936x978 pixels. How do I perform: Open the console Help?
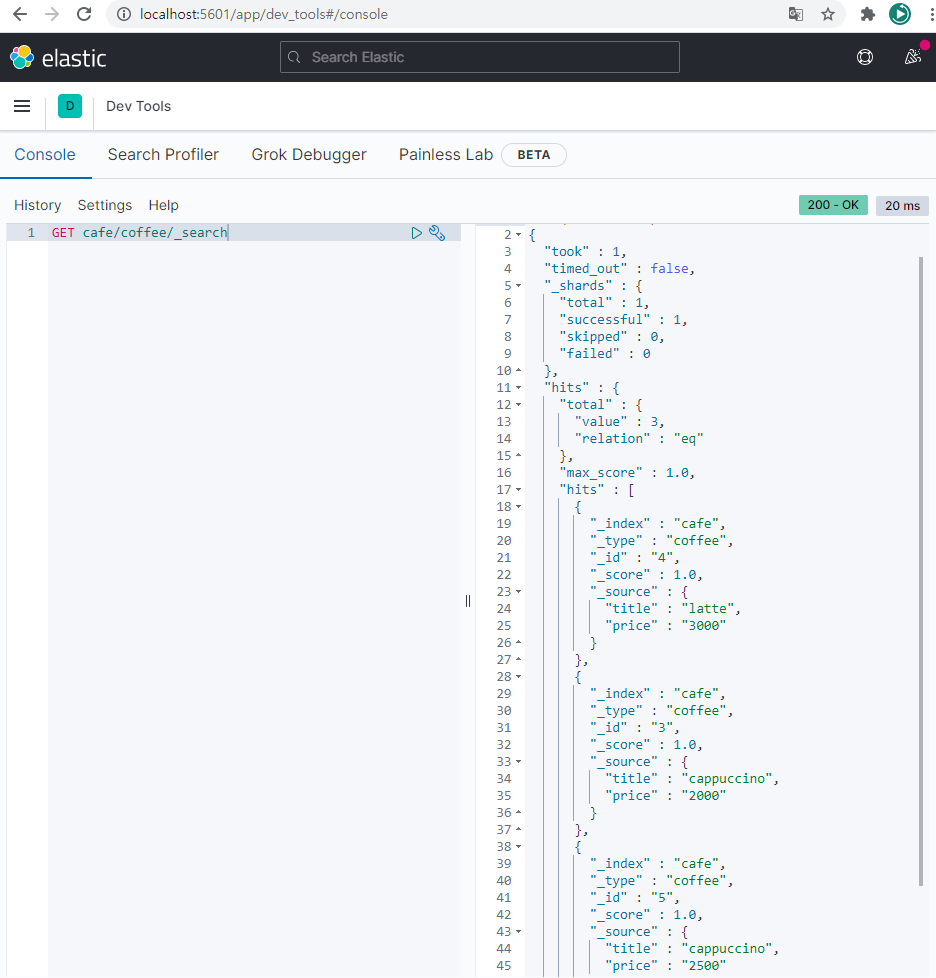(x=163, y=205)
